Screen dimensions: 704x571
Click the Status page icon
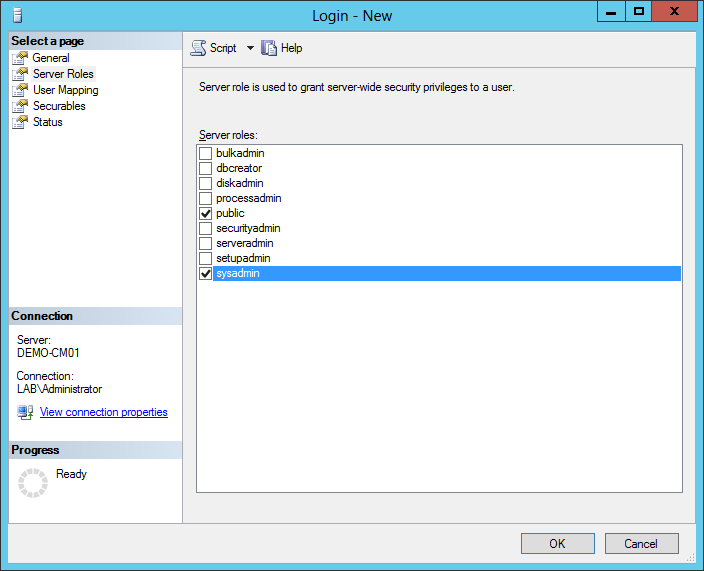20,122
